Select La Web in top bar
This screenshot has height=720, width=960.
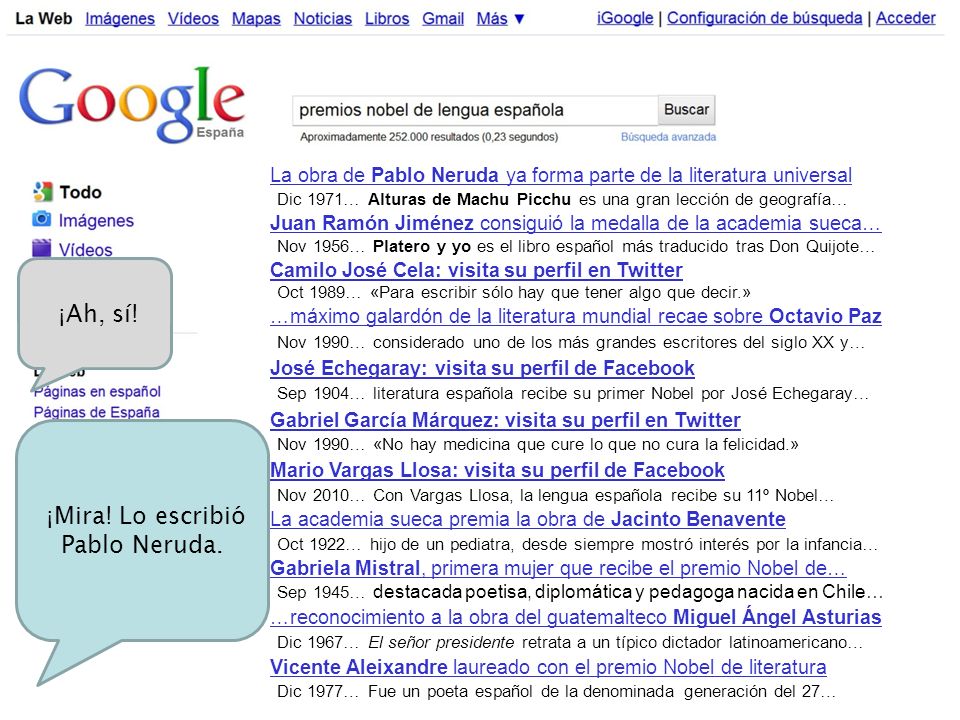(43, 19)
